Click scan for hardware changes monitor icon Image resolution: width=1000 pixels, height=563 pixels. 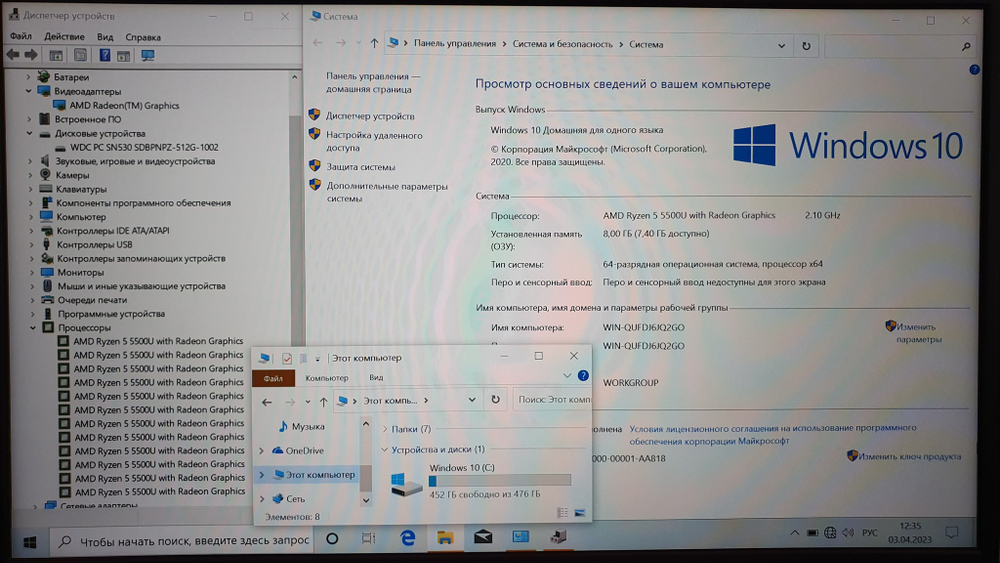(148, 55)
